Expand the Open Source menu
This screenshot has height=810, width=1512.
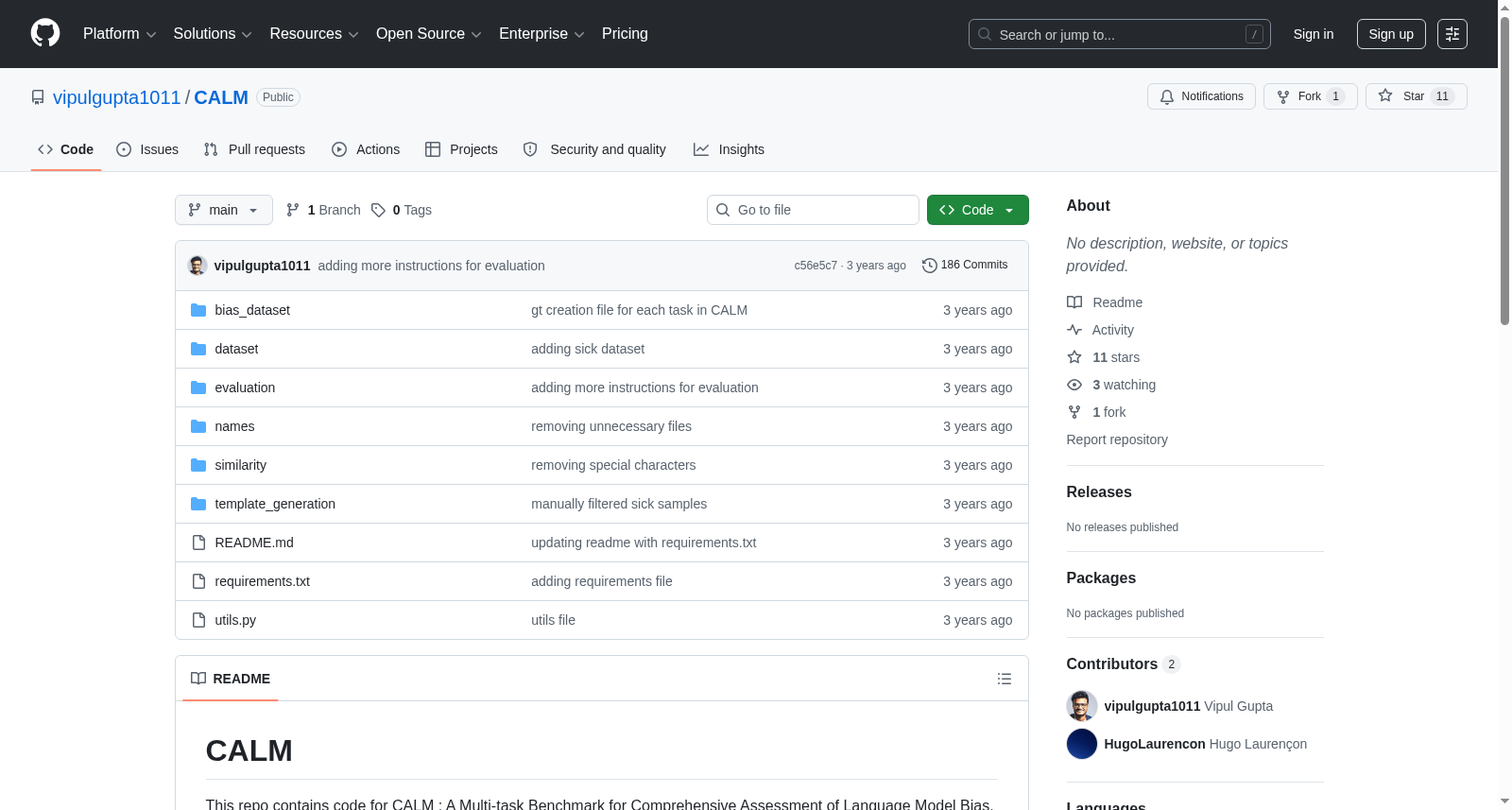tap(429, 34)
